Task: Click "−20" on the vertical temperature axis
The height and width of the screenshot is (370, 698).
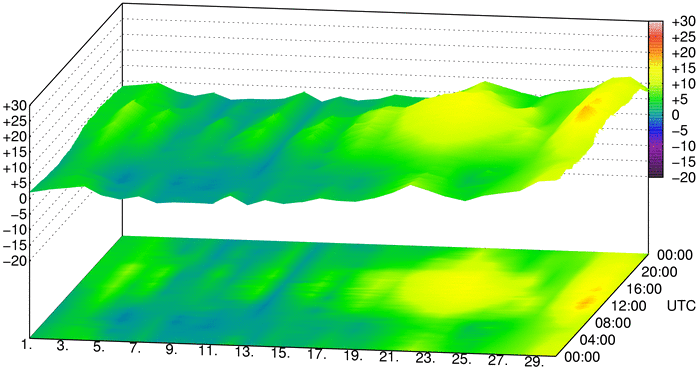Action: pyautogui.click(x=16, y=260)
